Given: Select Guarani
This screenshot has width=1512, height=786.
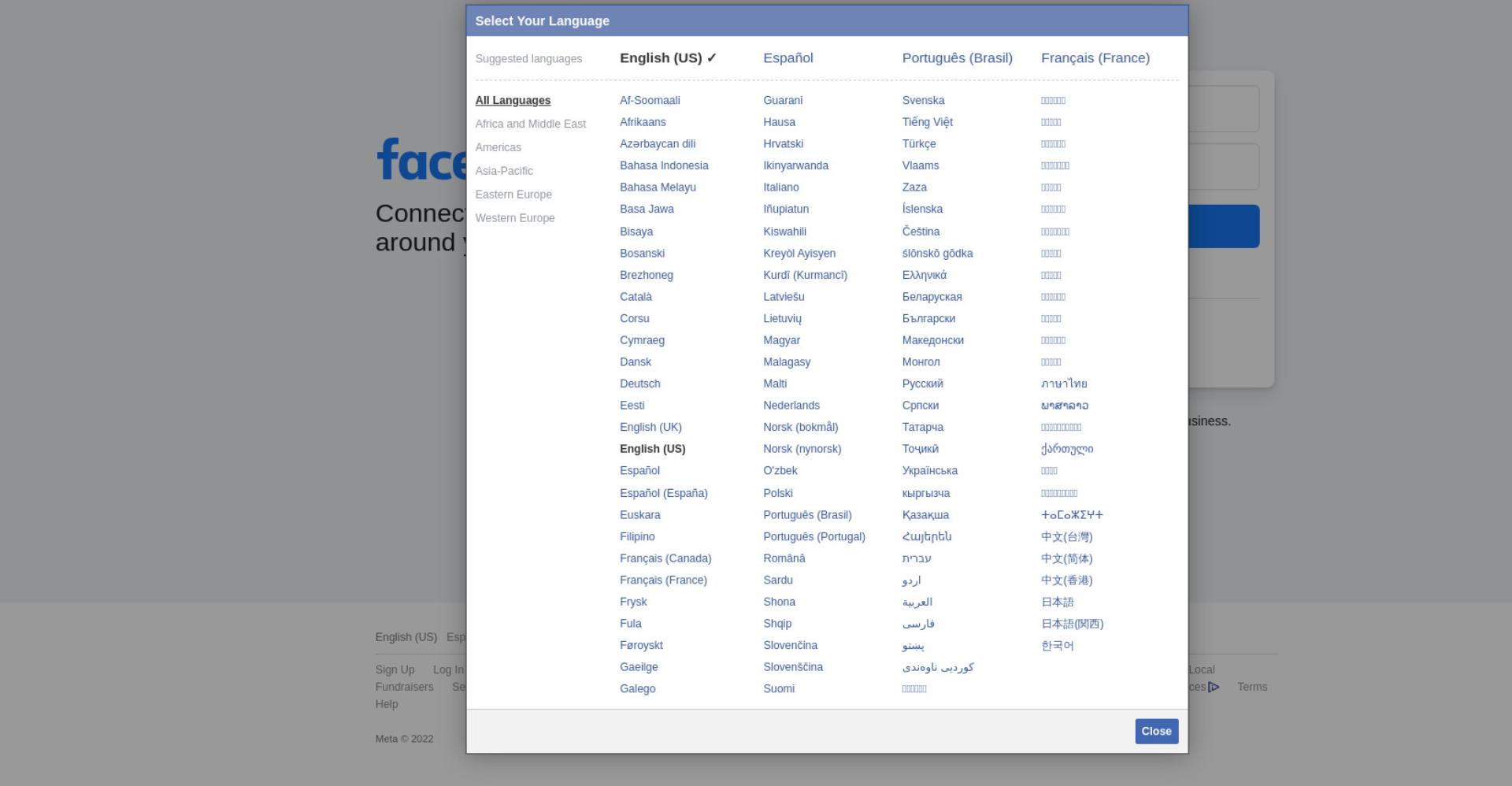Looking at the screenshot, I should coord(783,100).
